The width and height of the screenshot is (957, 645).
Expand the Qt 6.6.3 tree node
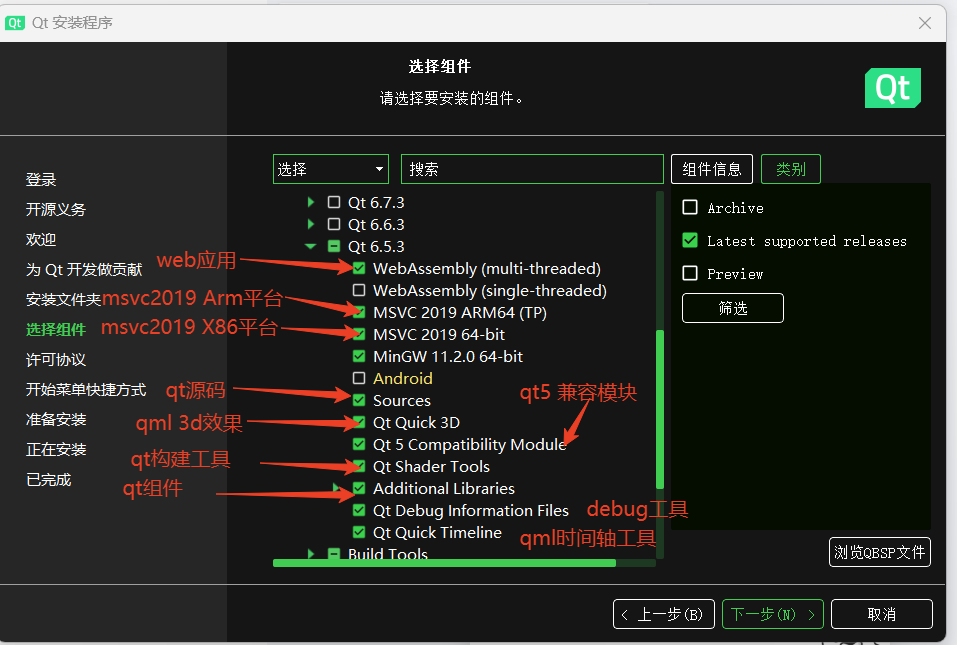(x=311, y=224)
